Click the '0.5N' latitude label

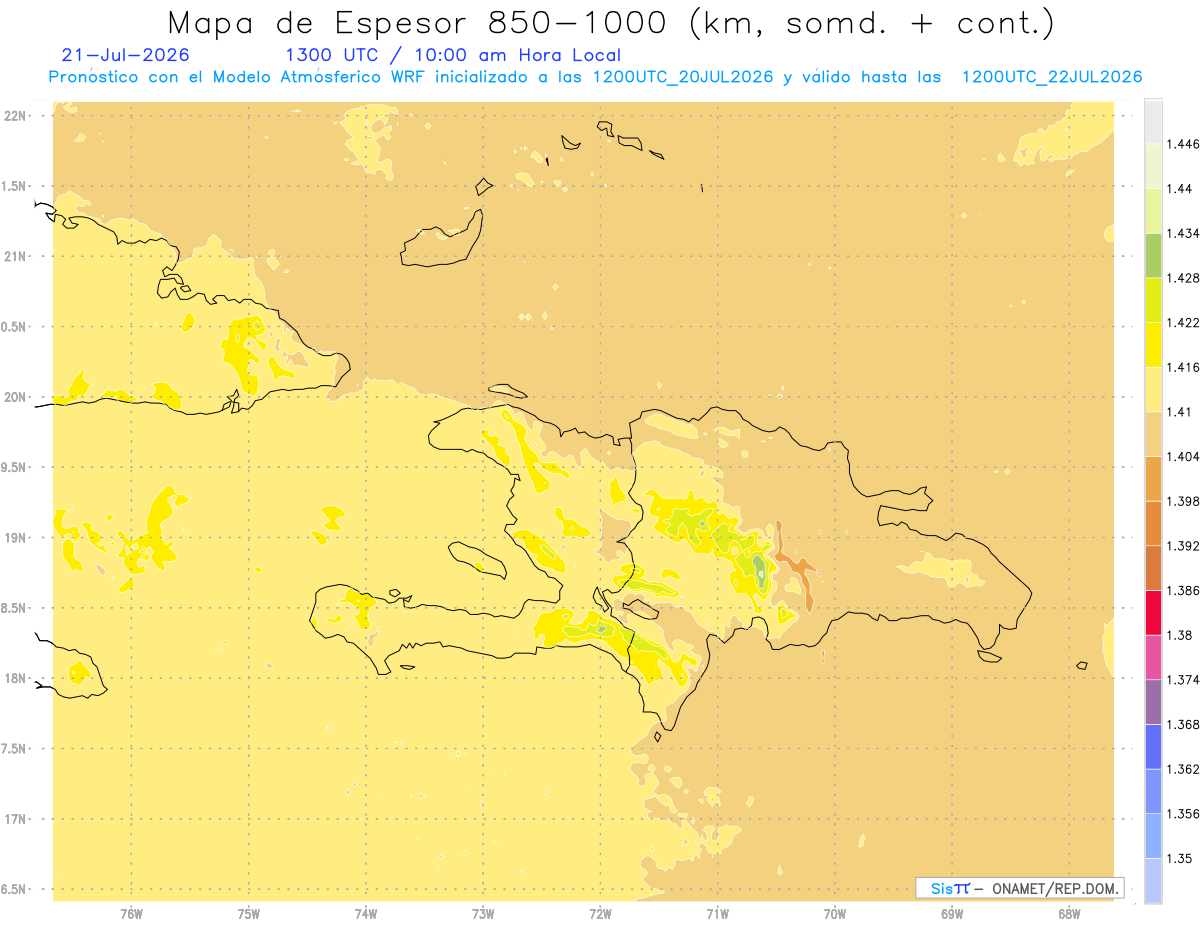pyautogui.click(x=15, y=327)
